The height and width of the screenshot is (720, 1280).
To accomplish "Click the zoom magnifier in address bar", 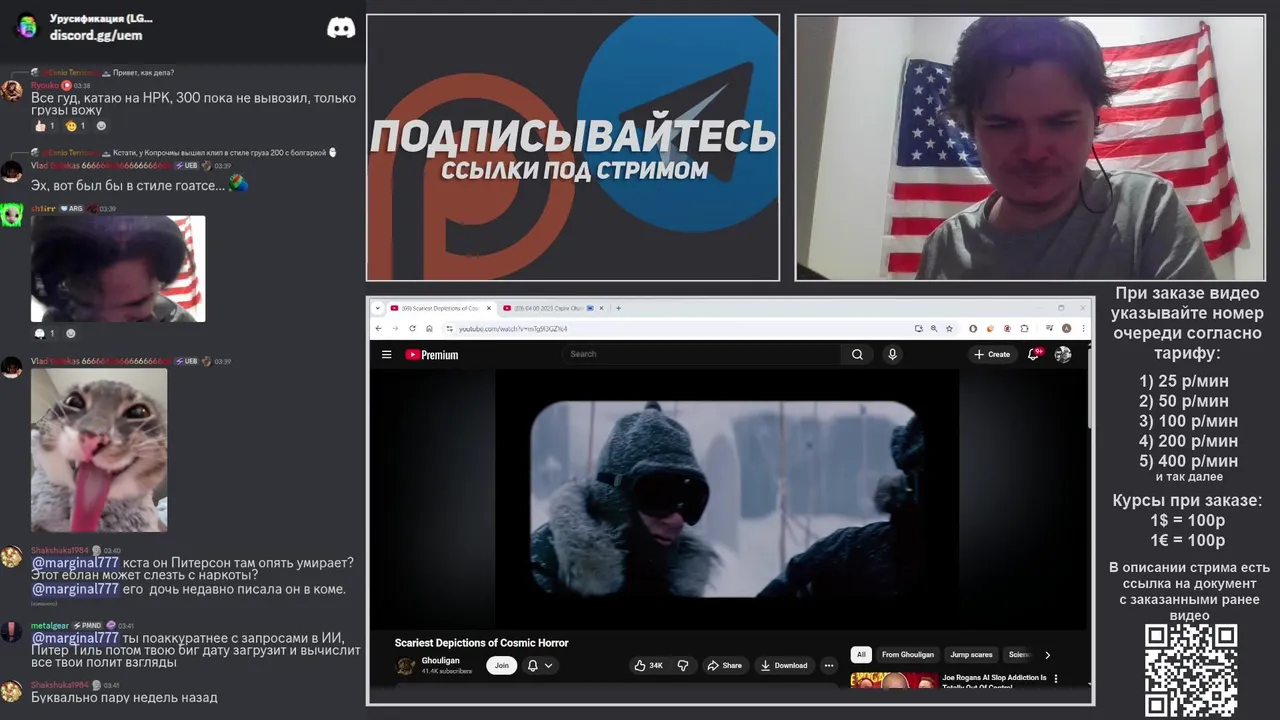I will [x=934, y=328].
